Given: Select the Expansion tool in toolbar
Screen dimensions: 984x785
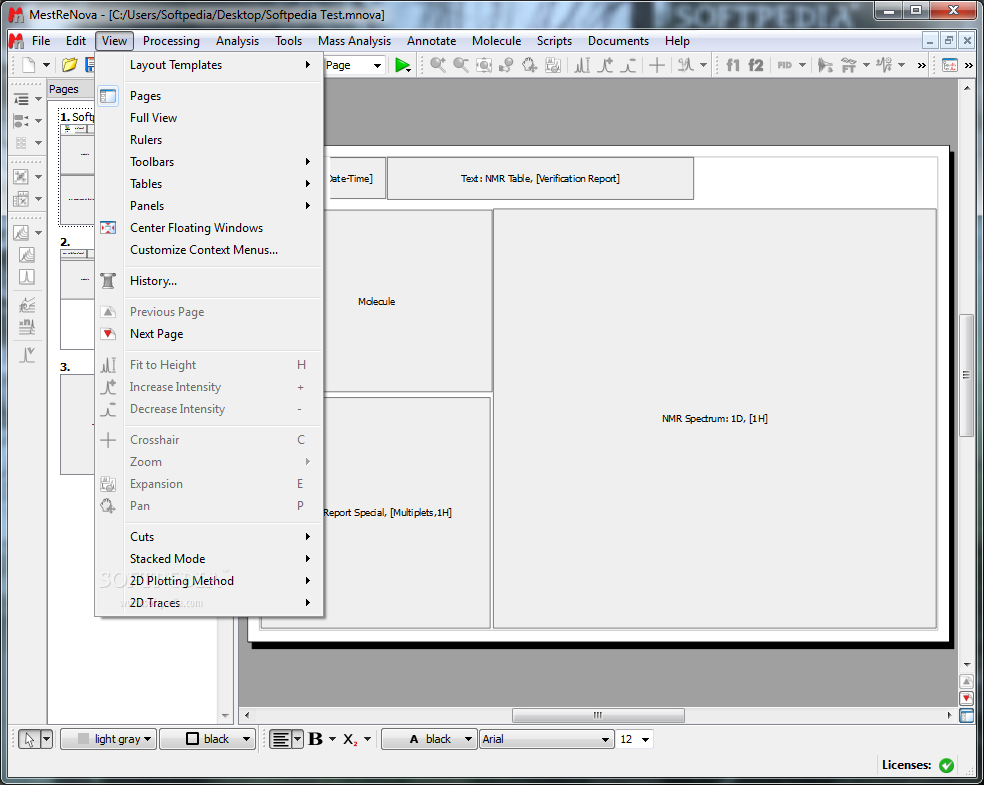Looking at the screenshot, I should click(x=553, y=65).
